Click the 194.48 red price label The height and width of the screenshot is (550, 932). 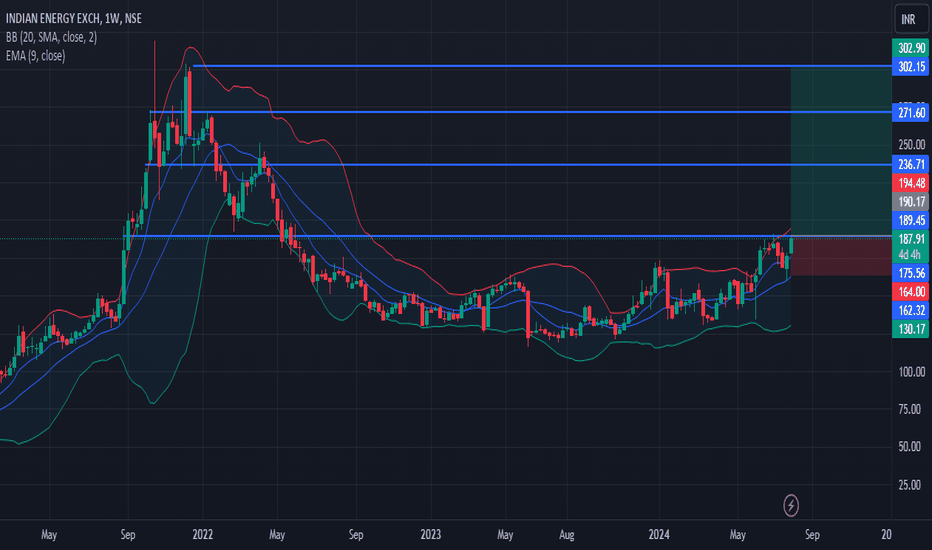(x=911, y=183)
